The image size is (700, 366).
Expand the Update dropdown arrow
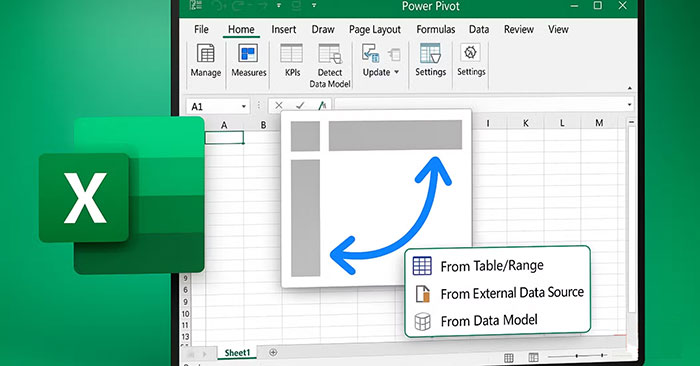click(396, 72)
